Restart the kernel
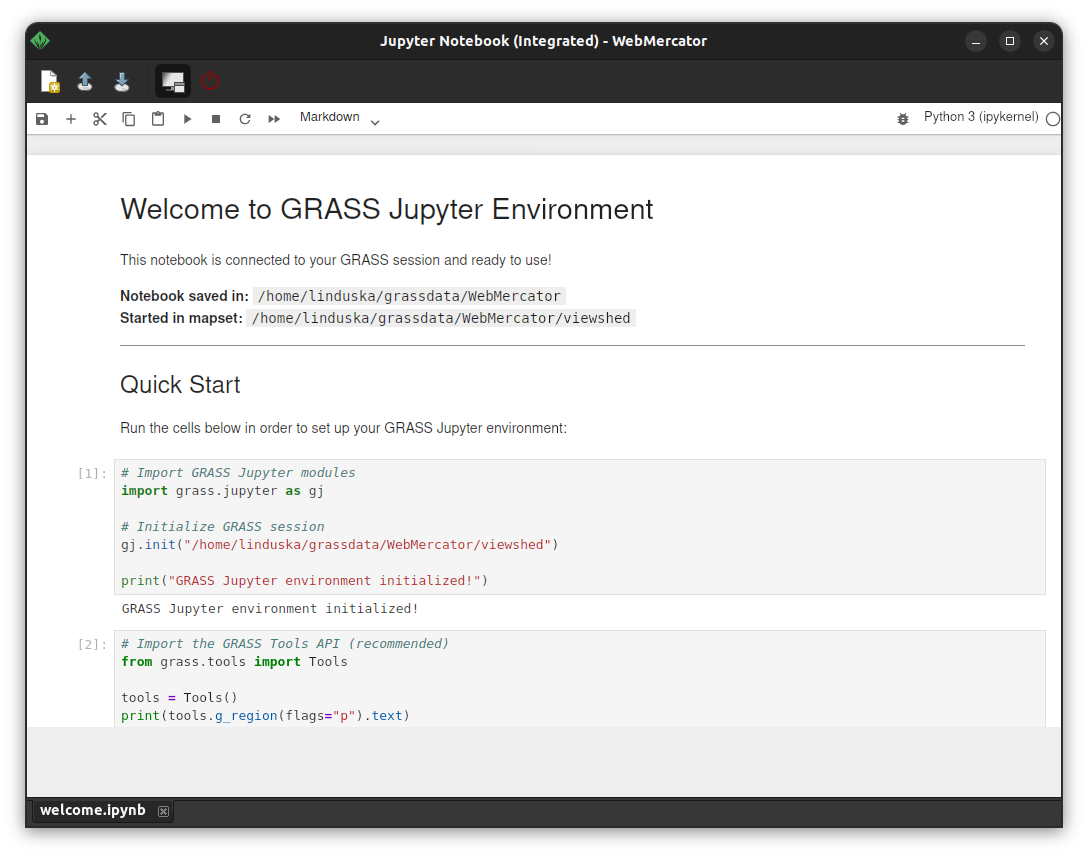The height and width of the screenshot is (856, 1088). (x=245, y=119)
